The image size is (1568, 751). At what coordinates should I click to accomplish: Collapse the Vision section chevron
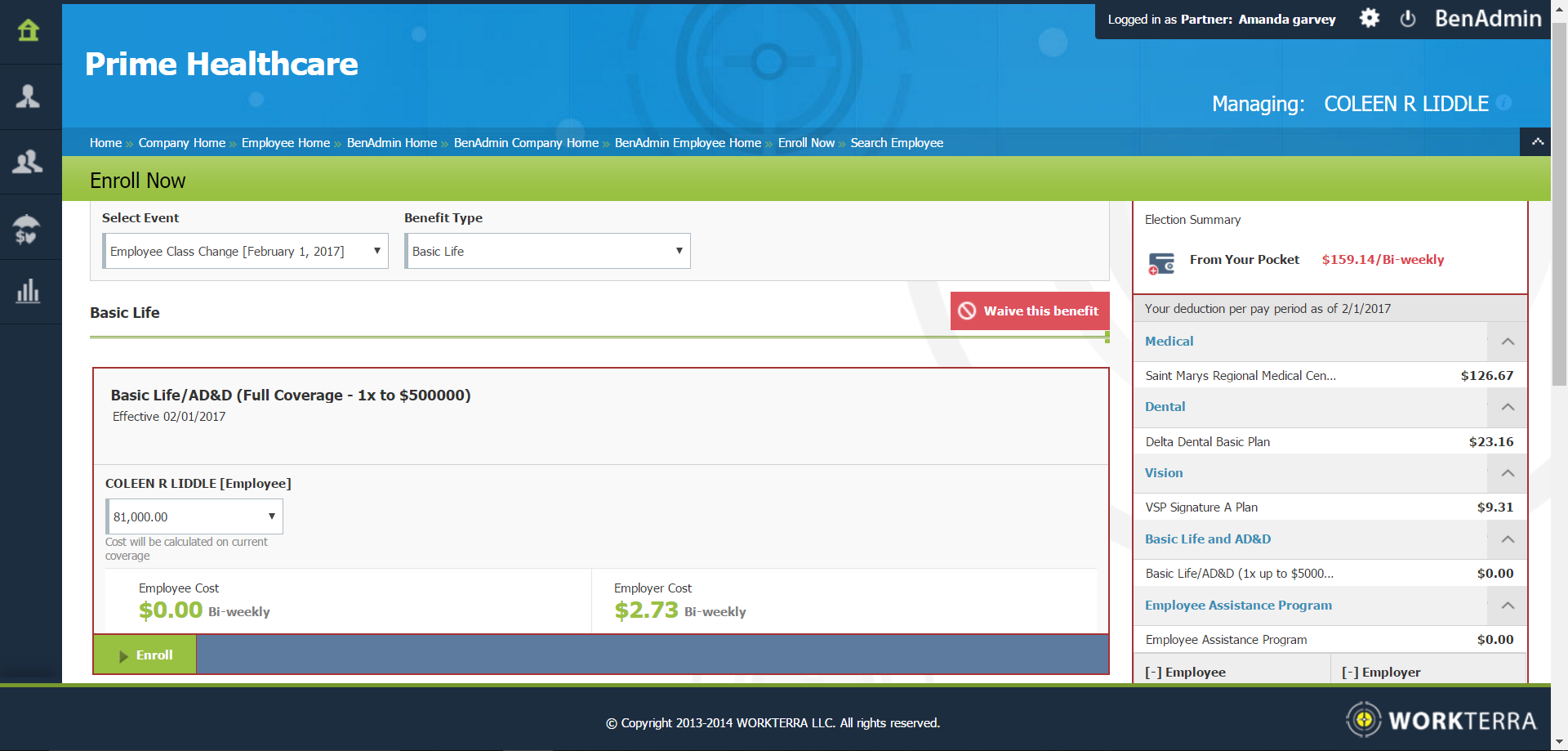tap(1508, 473)
